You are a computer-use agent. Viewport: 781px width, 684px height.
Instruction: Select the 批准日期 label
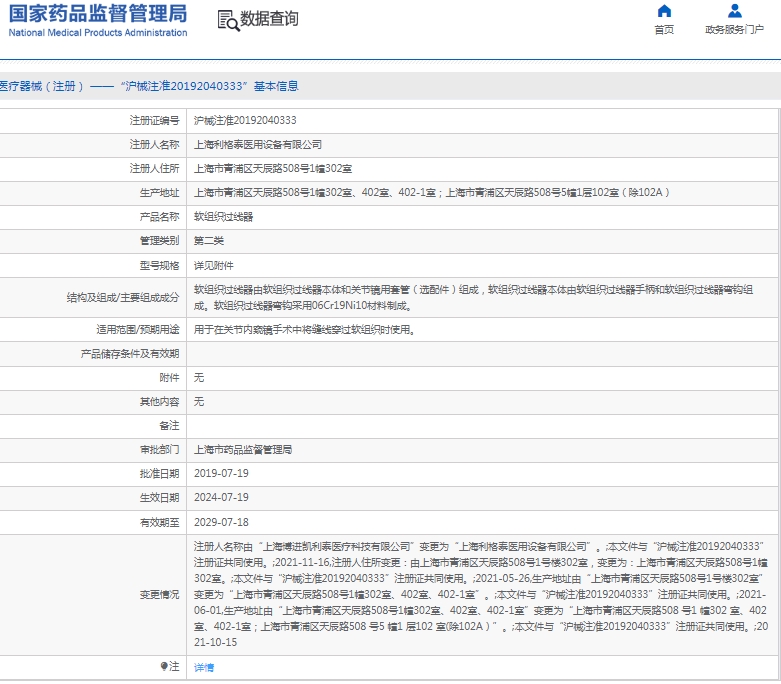[x=159, y=474]
